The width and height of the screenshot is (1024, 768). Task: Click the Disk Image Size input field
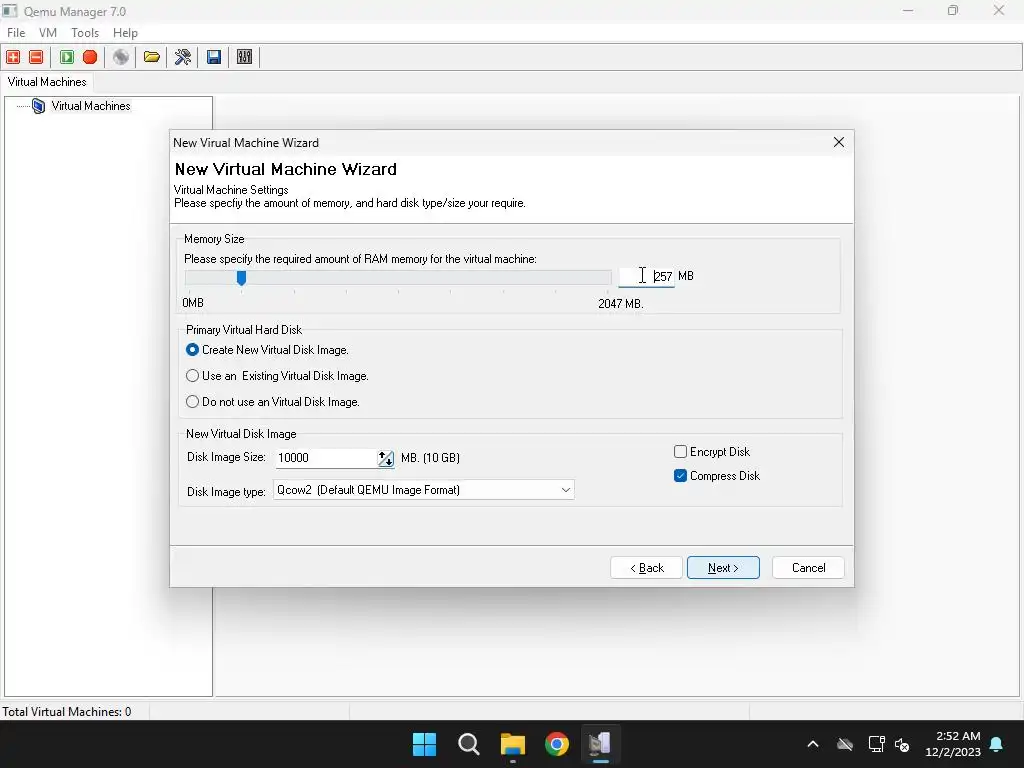click(x=326, y=458)
